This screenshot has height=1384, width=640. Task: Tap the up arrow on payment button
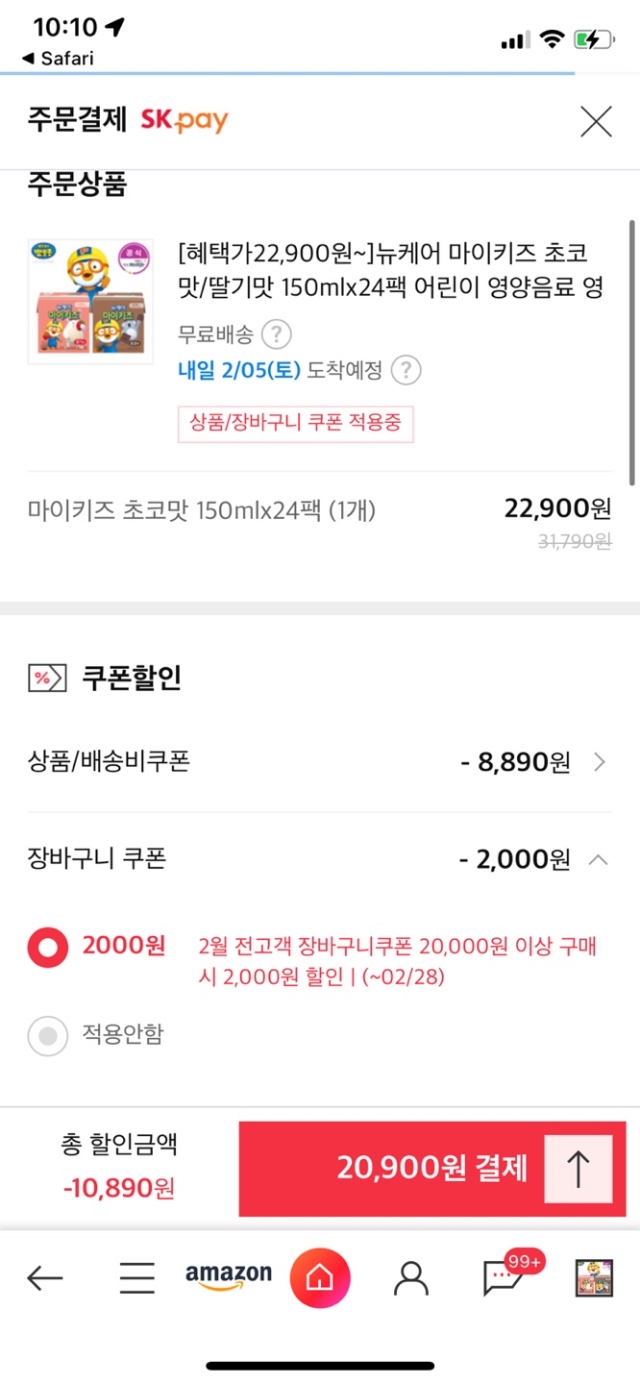[x=579, y=1168]
